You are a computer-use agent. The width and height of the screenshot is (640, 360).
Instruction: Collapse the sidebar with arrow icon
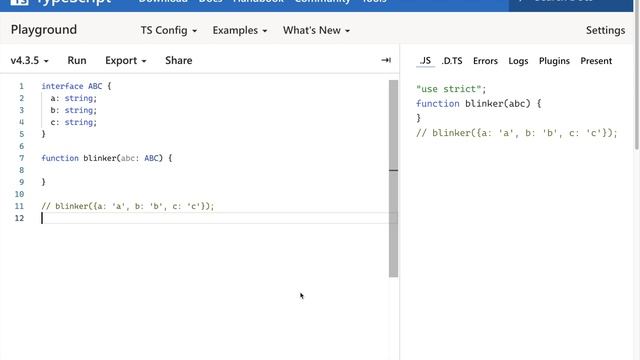point(386,60)
